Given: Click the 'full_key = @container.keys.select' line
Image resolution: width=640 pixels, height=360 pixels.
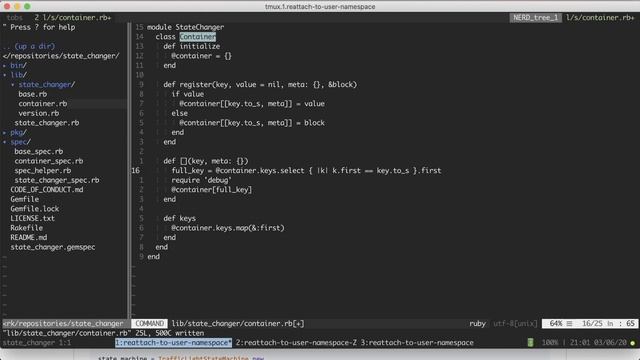Looking at the screenshot, I should point(307,171).
